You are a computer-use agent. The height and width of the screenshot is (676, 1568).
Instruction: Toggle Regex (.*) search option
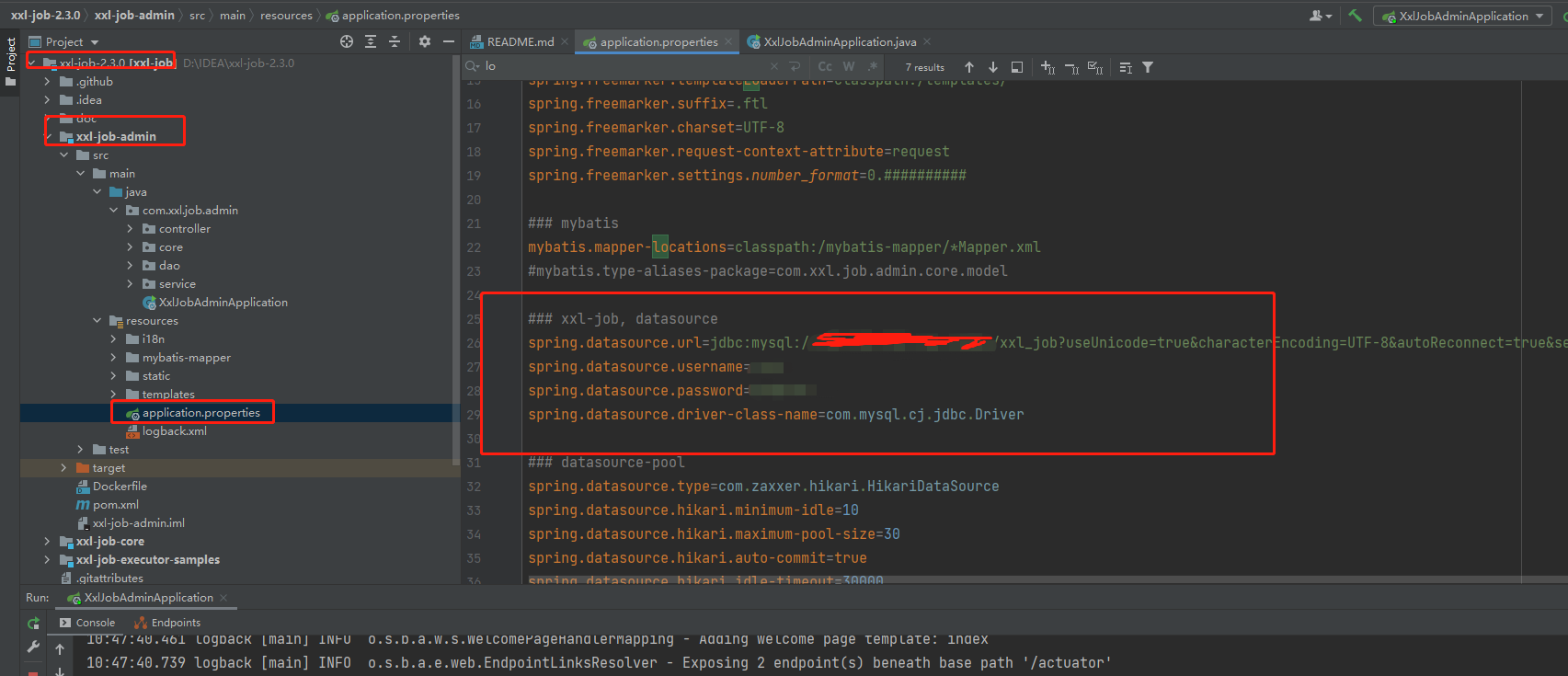tap(873, 66)
